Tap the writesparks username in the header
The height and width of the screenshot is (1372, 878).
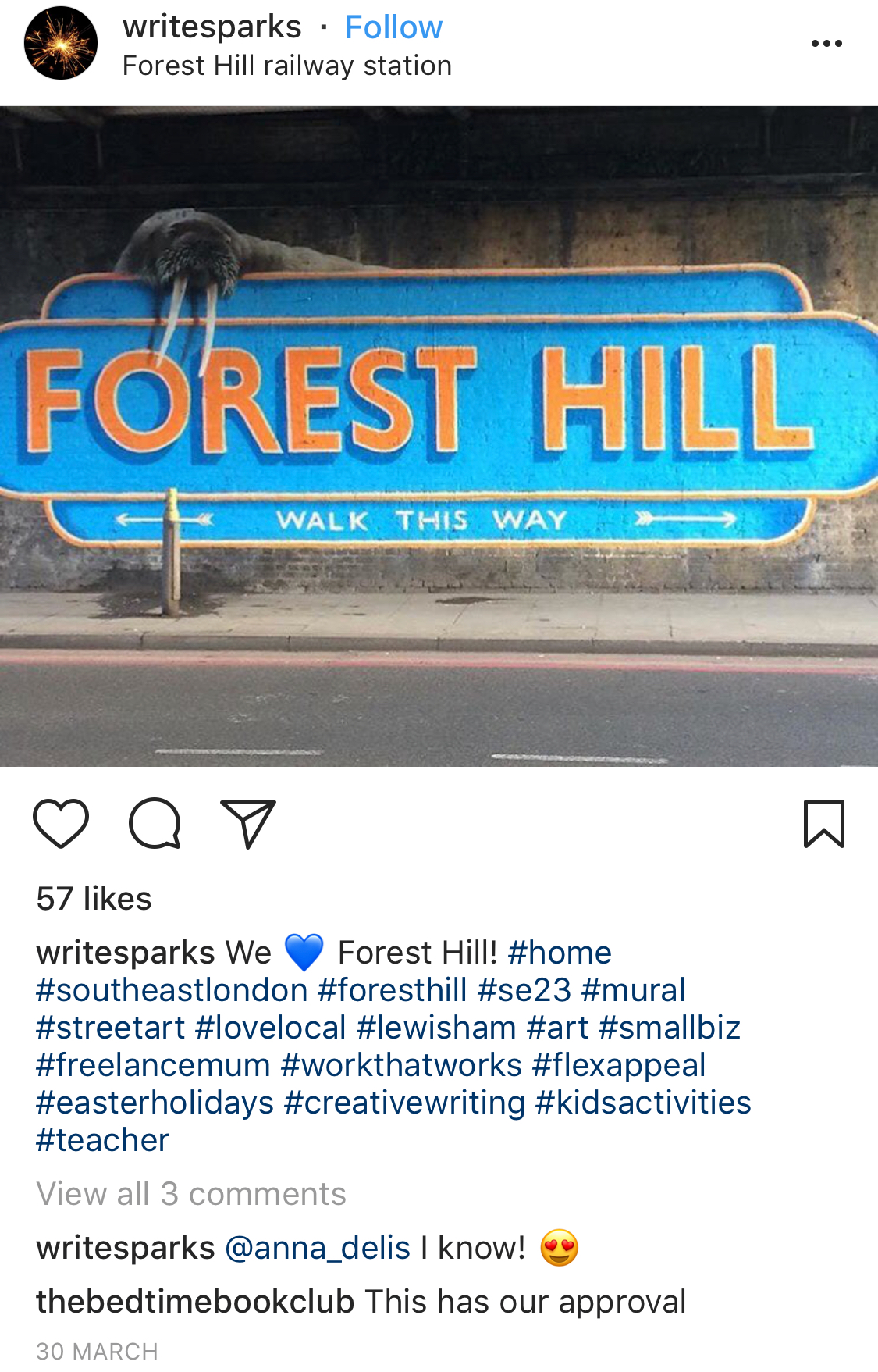212,27
